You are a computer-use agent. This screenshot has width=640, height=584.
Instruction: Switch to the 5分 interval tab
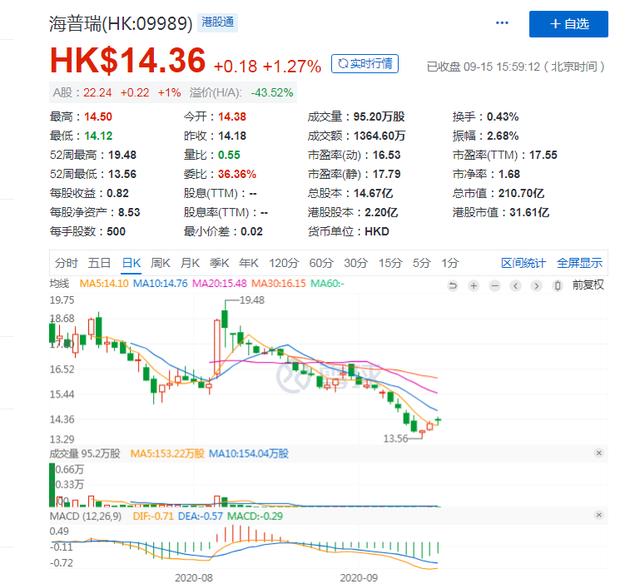(421, 263)
